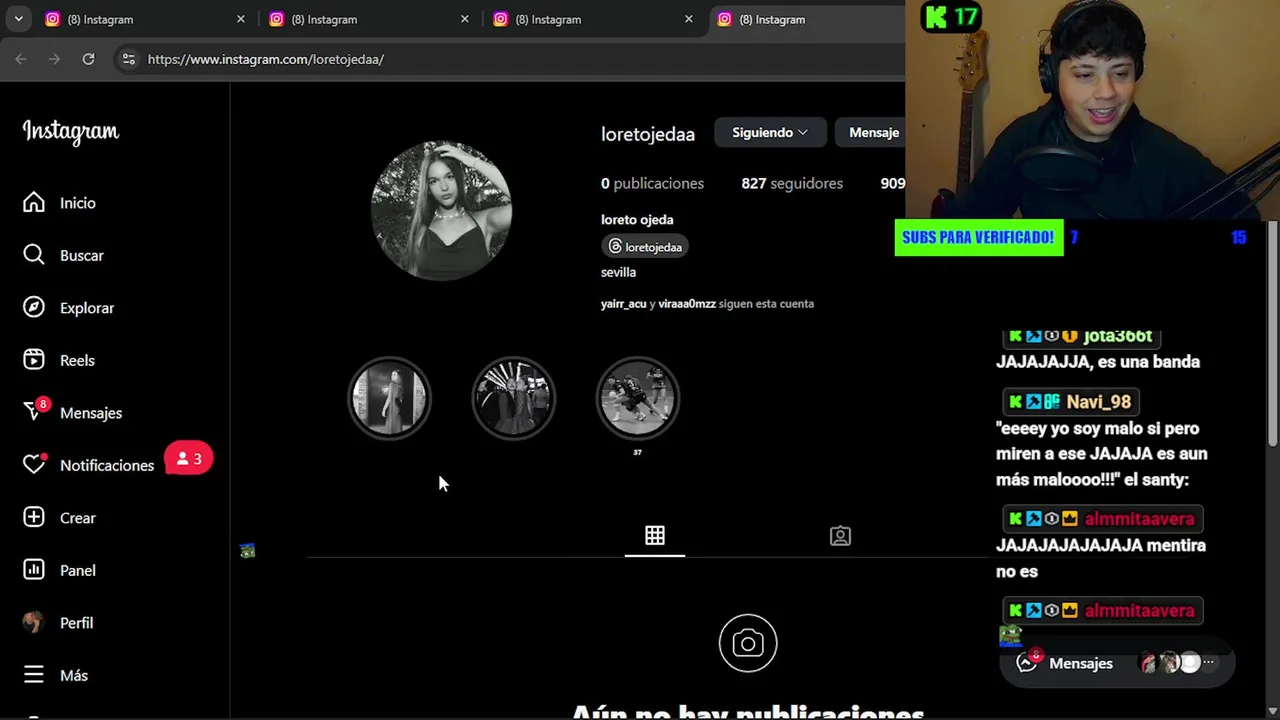Click the loreto ojeda display name
The image size is (1280, 720).
coord(637,220)
